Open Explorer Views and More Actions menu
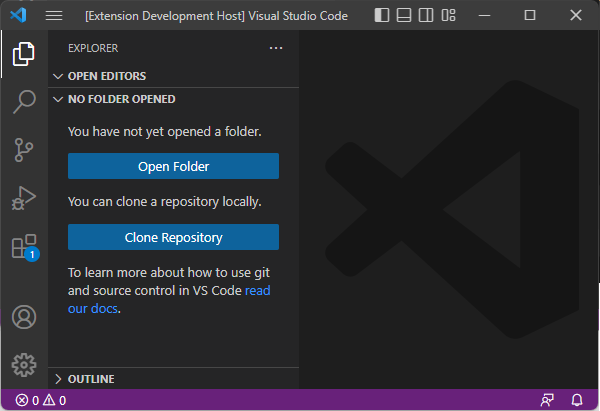600x411 pixels. coord(276,48)
